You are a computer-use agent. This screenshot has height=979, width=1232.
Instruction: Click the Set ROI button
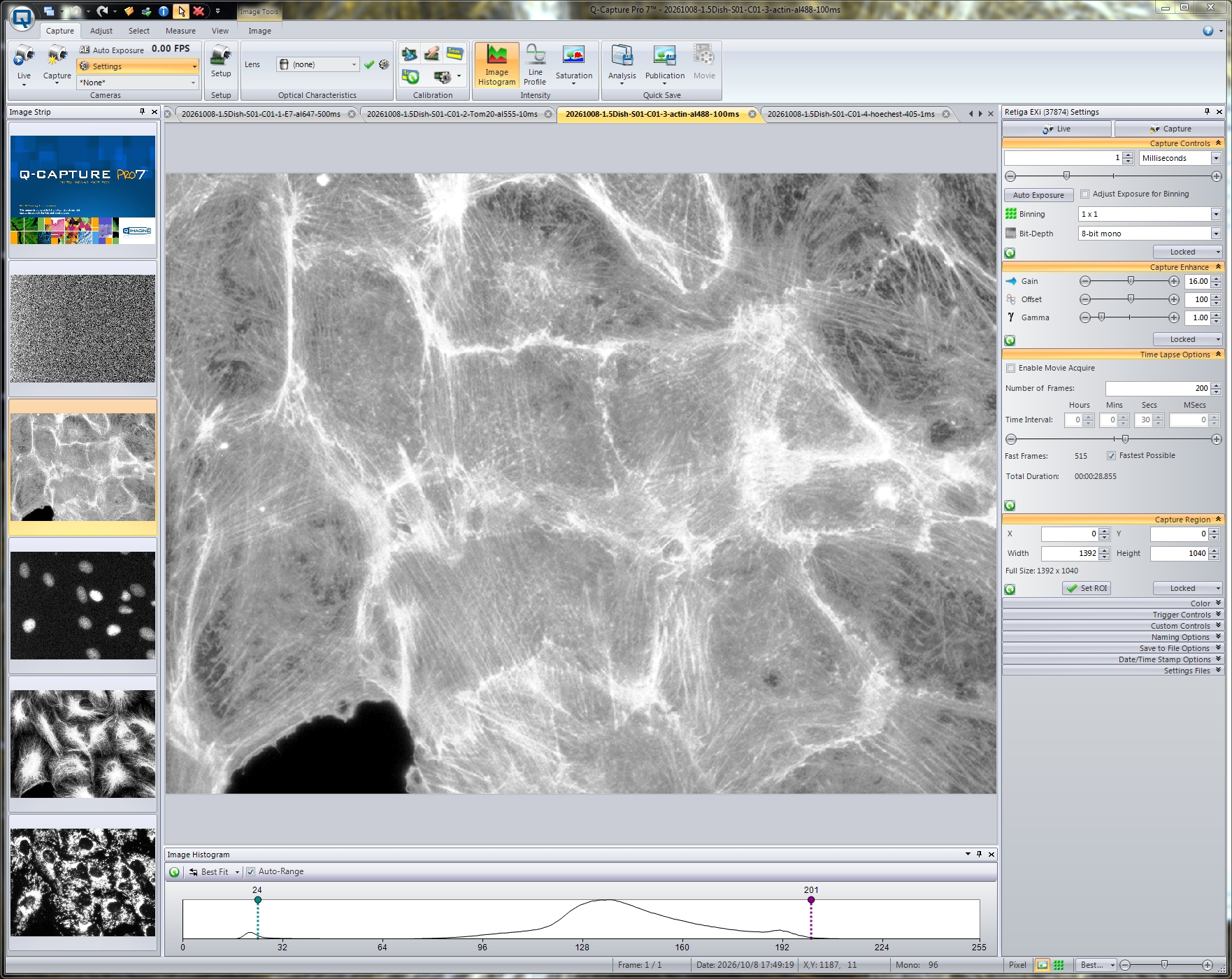1087,589
